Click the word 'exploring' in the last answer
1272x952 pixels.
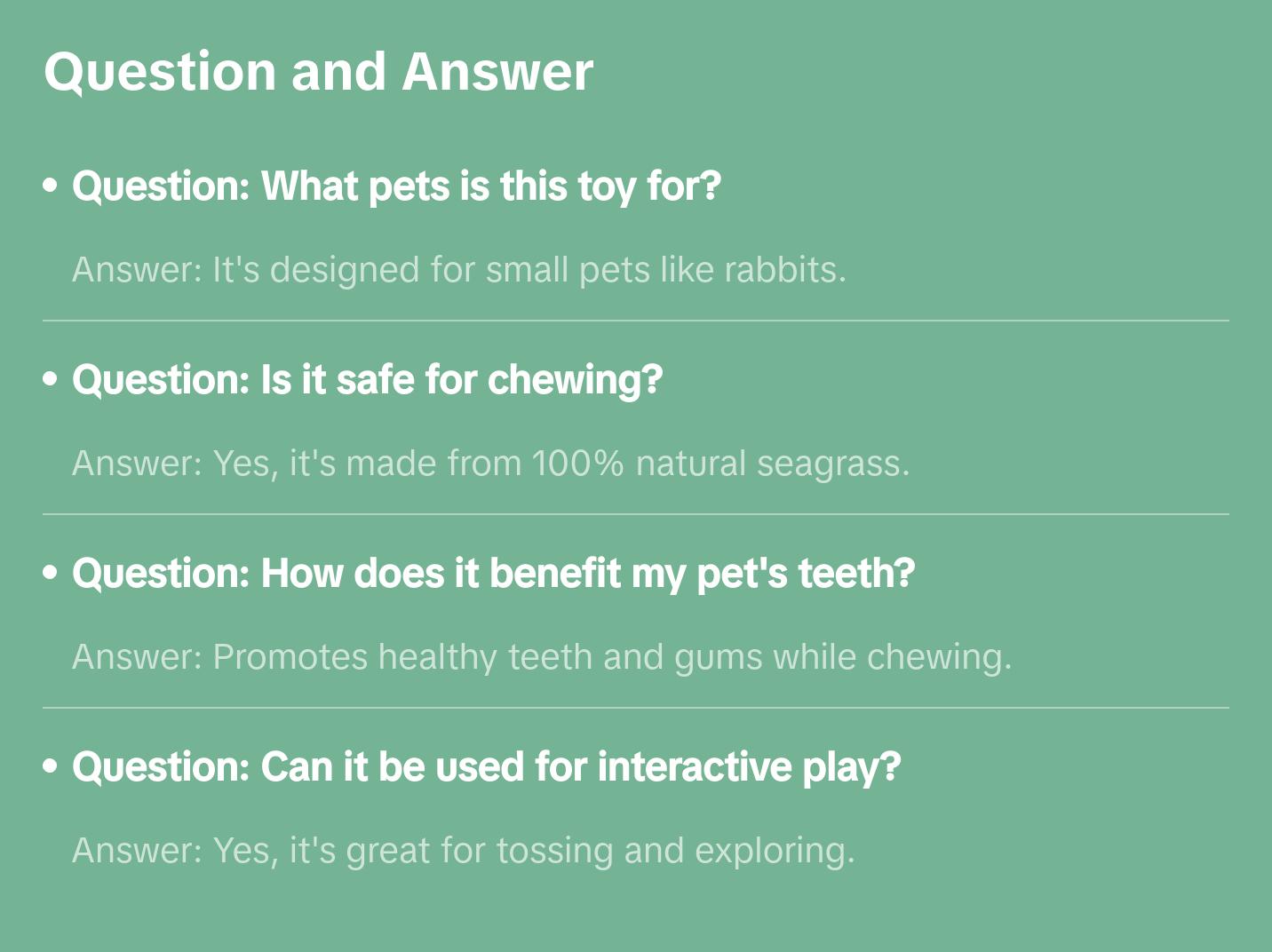click(x=774, y=851)
